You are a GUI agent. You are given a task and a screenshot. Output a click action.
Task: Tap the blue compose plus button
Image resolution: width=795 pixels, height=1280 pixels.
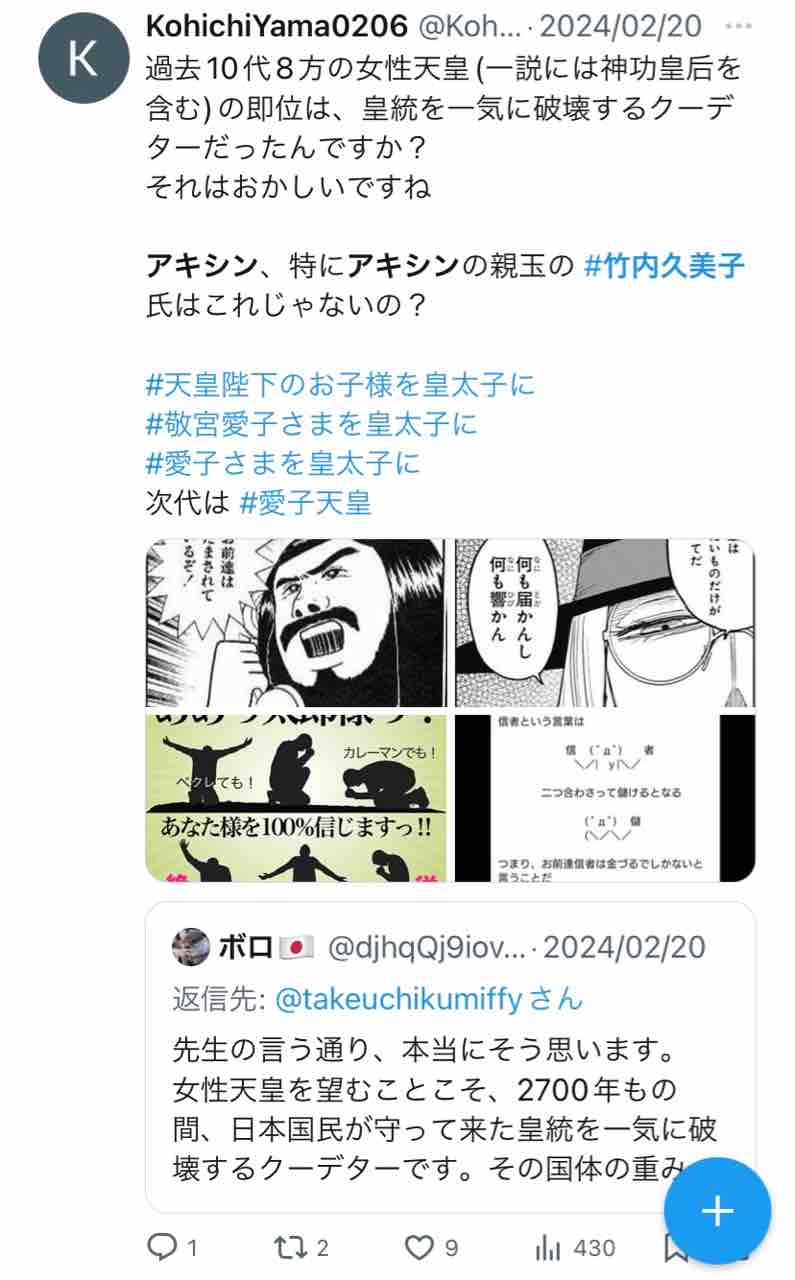point(716,1212)
